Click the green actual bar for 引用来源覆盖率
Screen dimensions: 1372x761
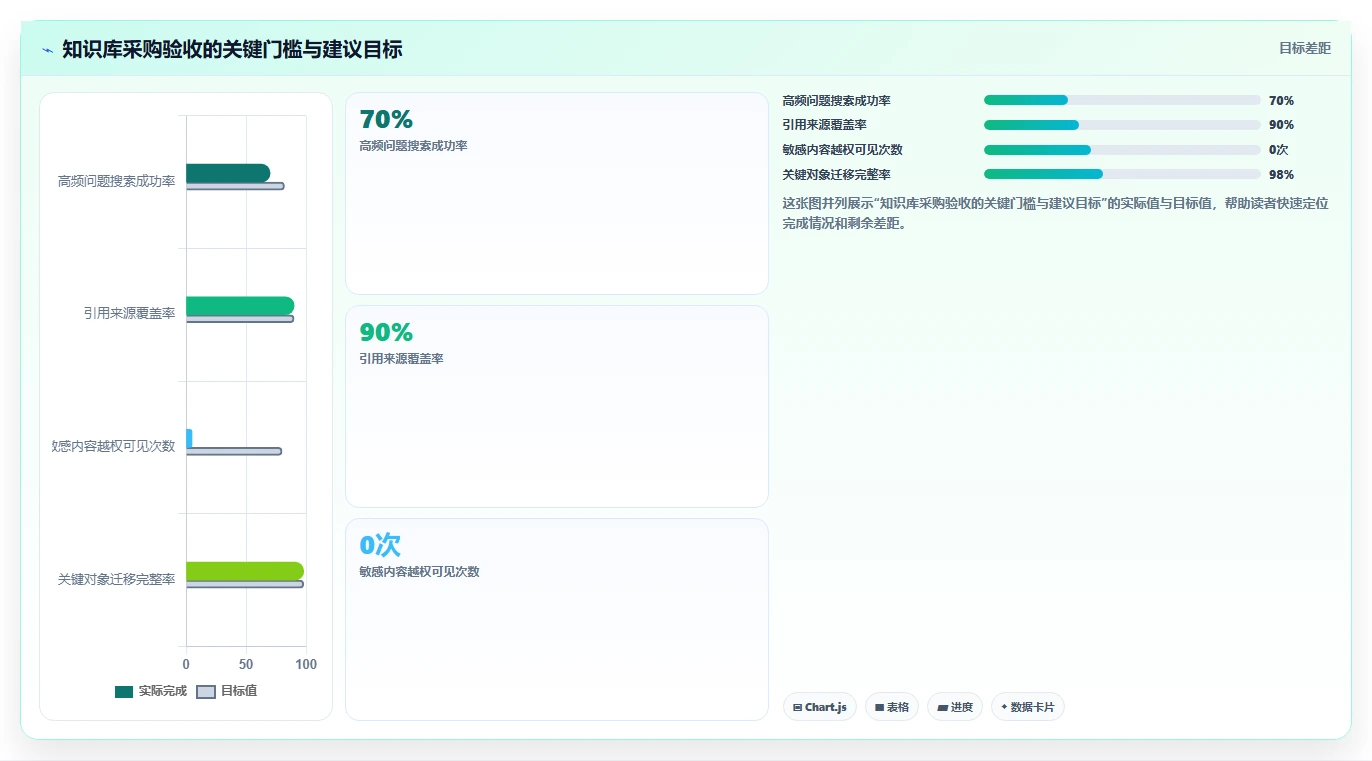pyautogui.click(x=240, y=306)
